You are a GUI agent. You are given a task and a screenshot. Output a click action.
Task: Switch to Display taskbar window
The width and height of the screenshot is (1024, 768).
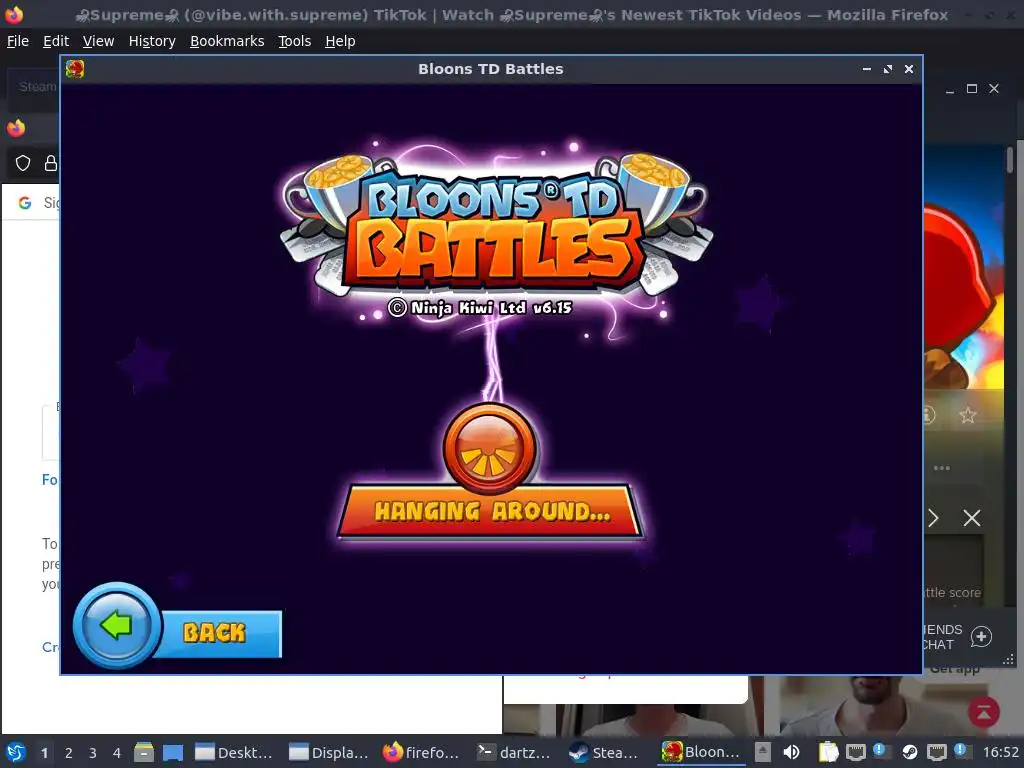[328, 752]
